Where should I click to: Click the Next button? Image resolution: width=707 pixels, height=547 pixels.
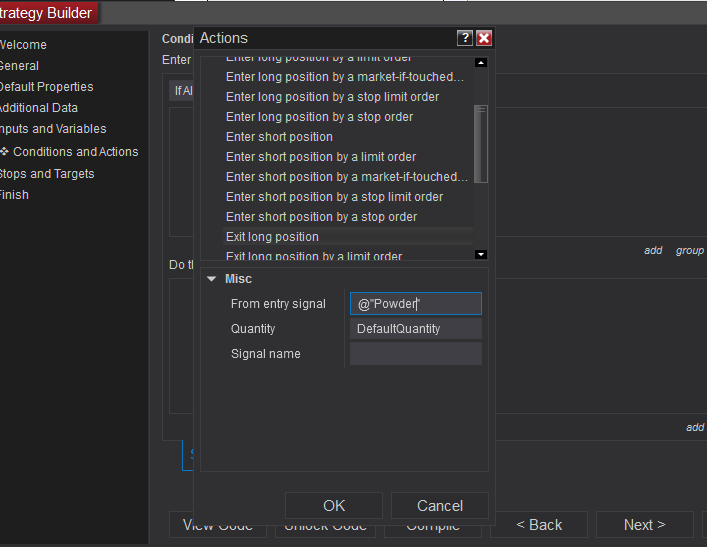644,525
